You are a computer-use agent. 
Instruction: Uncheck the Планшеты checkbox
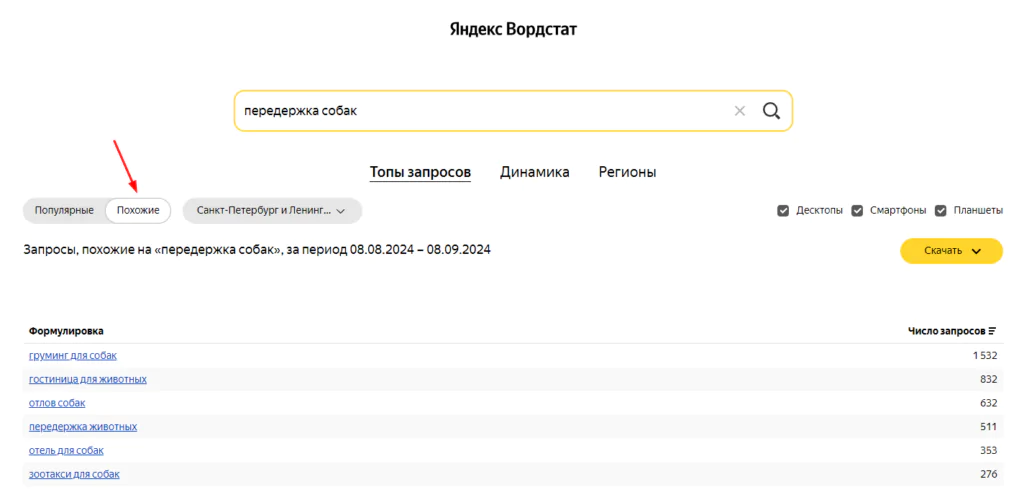coord(941,211)
